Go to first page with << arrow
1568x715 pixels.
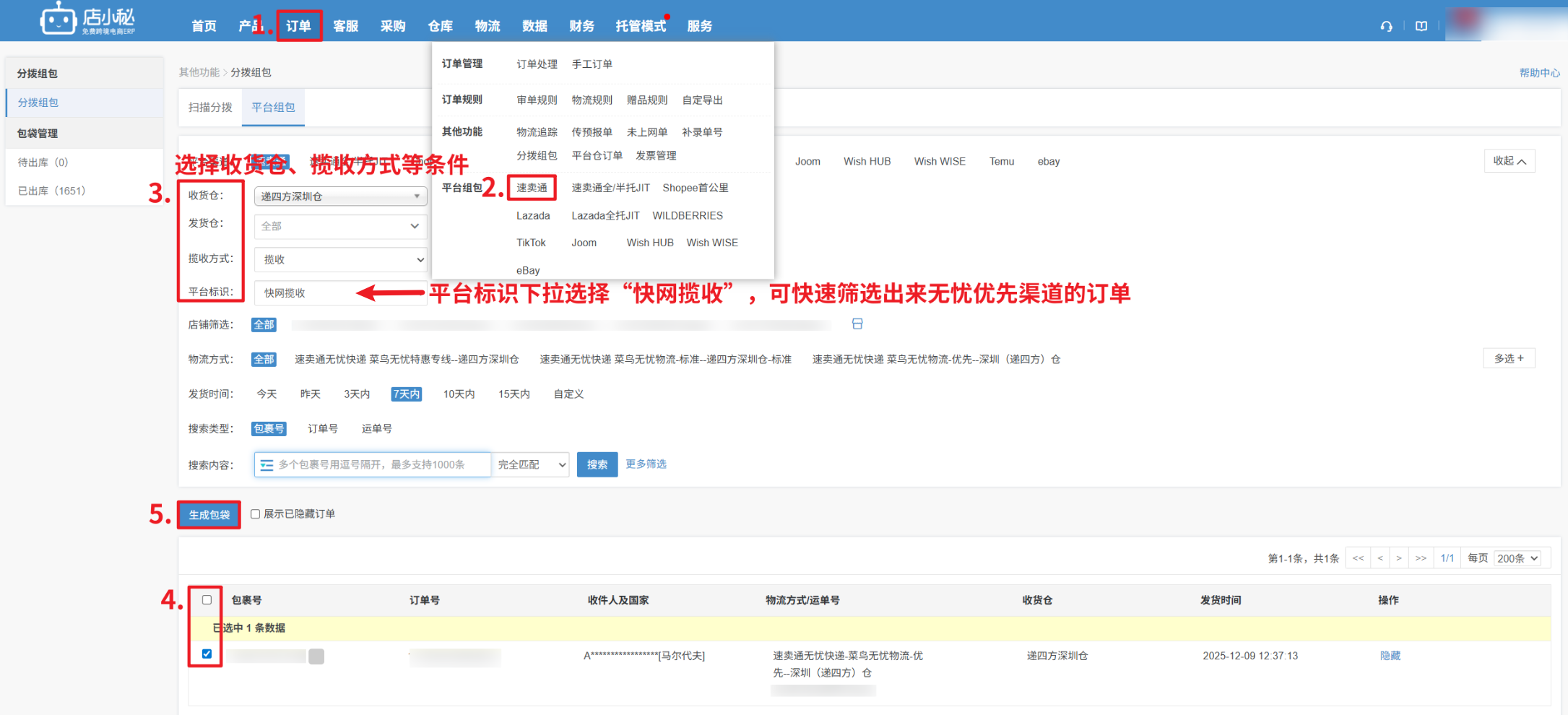1358,558
